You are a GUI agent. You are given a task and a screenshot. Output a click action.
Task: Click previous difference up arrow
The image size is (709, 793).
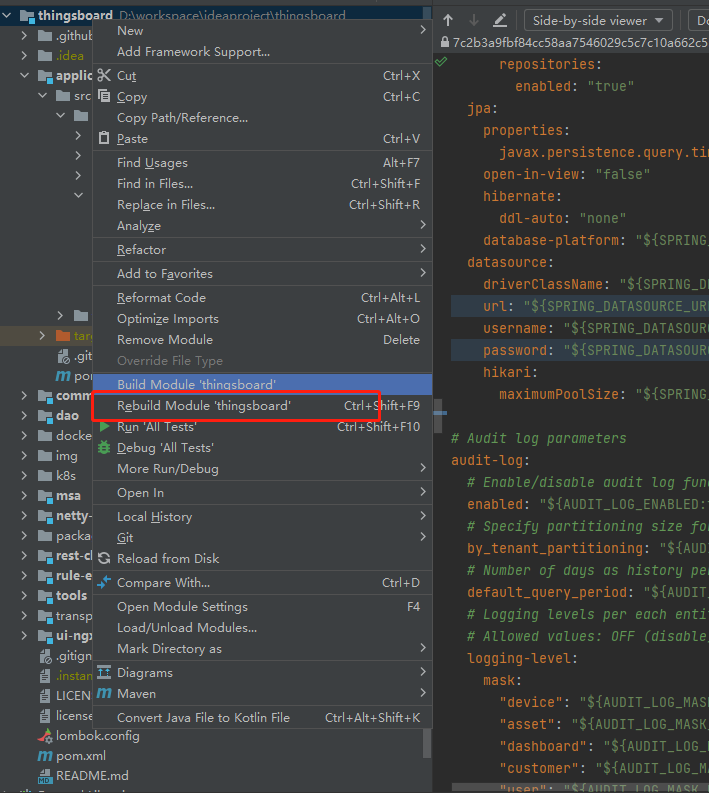pyautogui.click(x=448, y=20)
